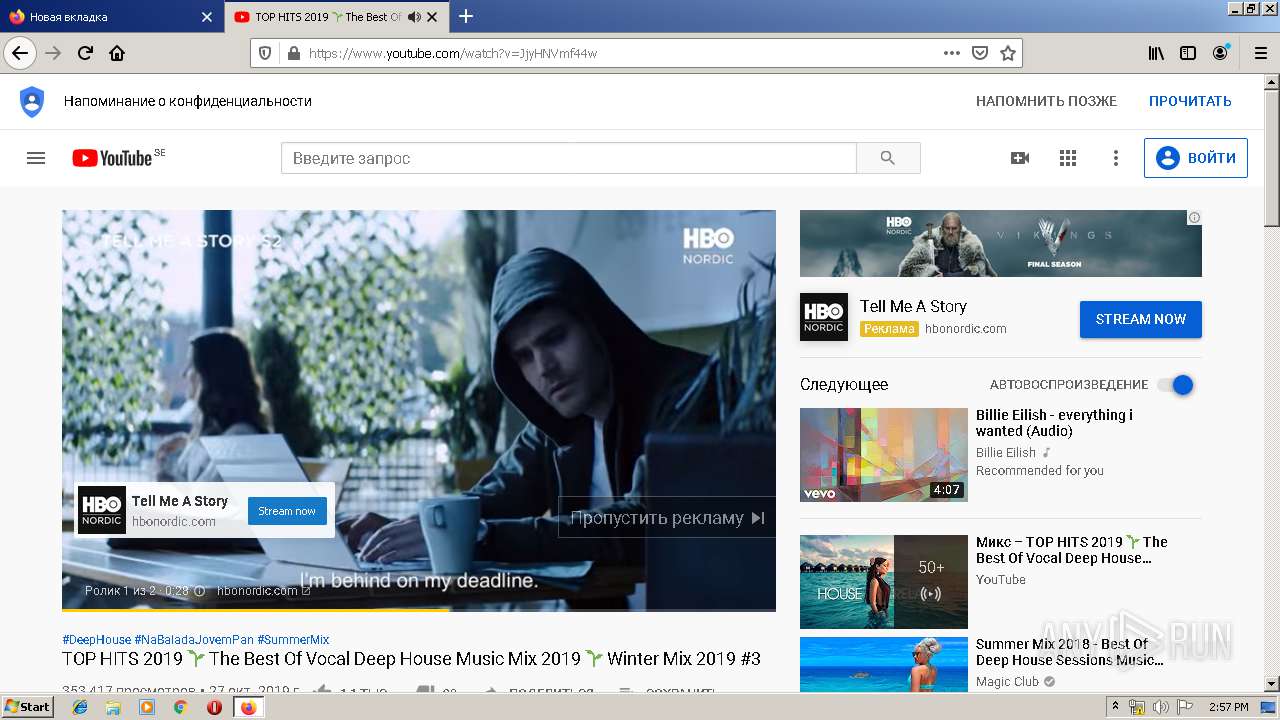Open a new browser tab with plus
This screenshot has width=1280, height=720.
[466, 16]
